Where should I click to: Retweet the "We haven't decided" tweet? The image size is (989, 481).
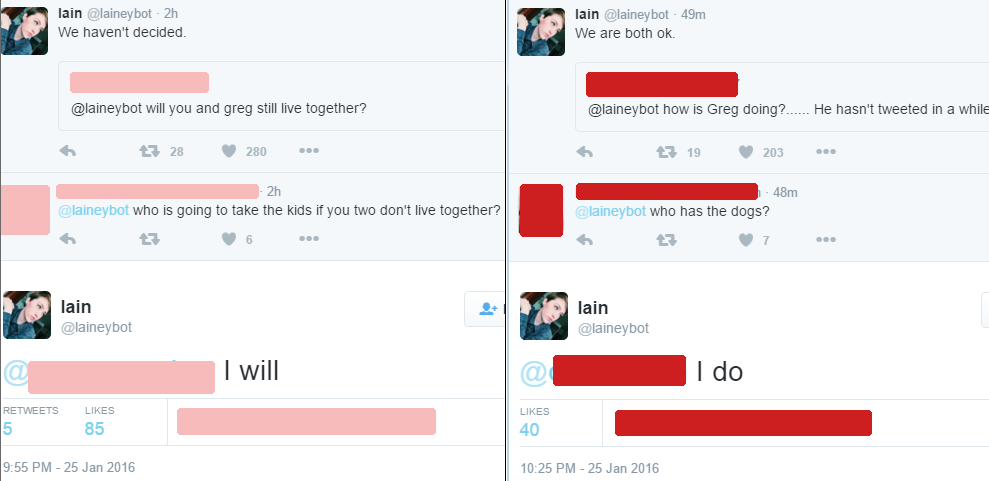click(x=149, y=151)
